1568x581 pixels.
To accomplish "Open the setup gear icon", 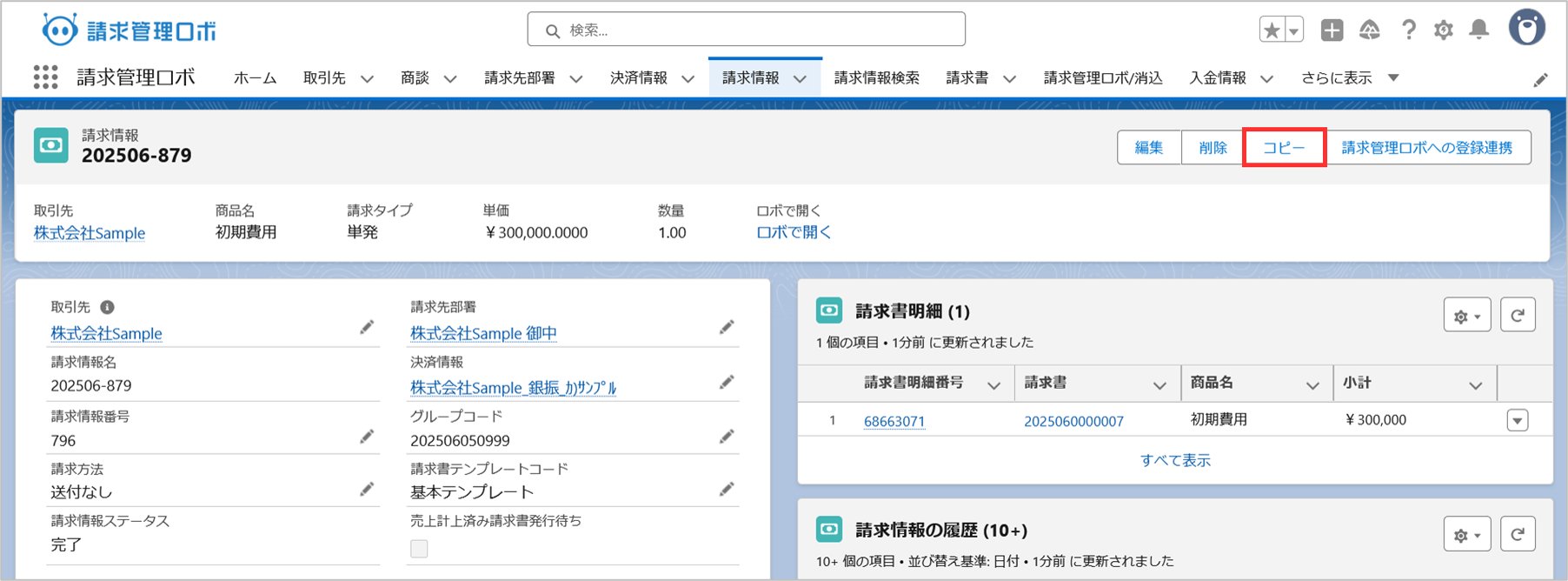I will point(1443,30).
